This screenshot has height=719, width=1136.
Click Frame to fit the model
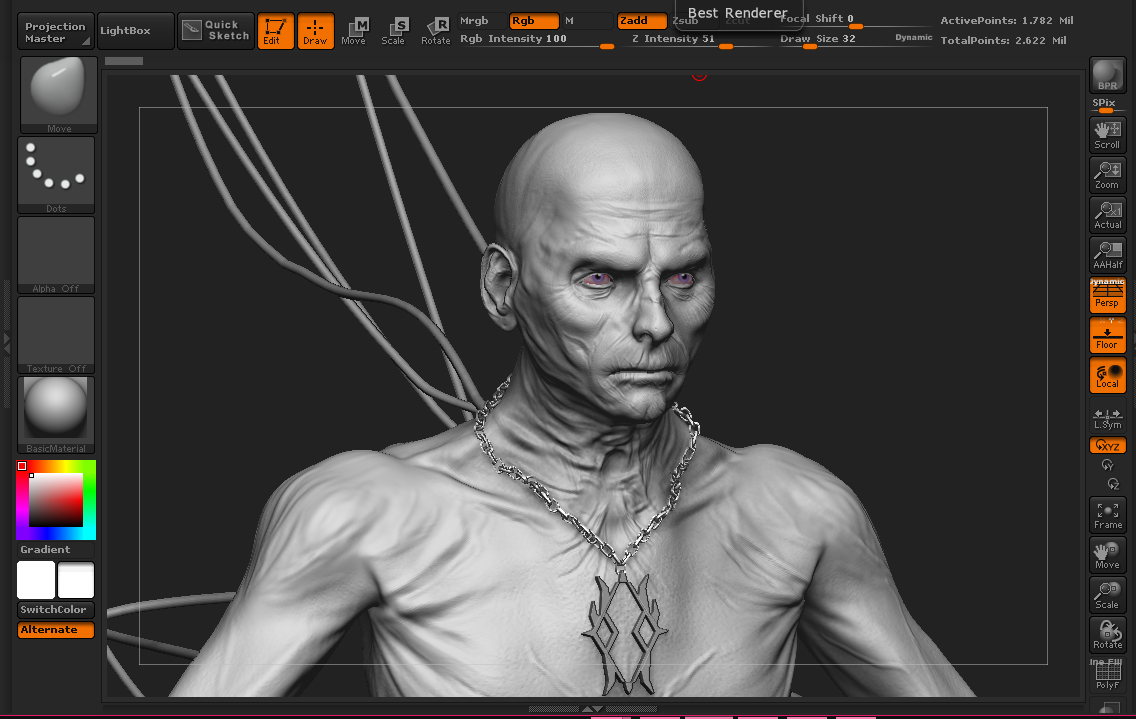coord(1108,515)
